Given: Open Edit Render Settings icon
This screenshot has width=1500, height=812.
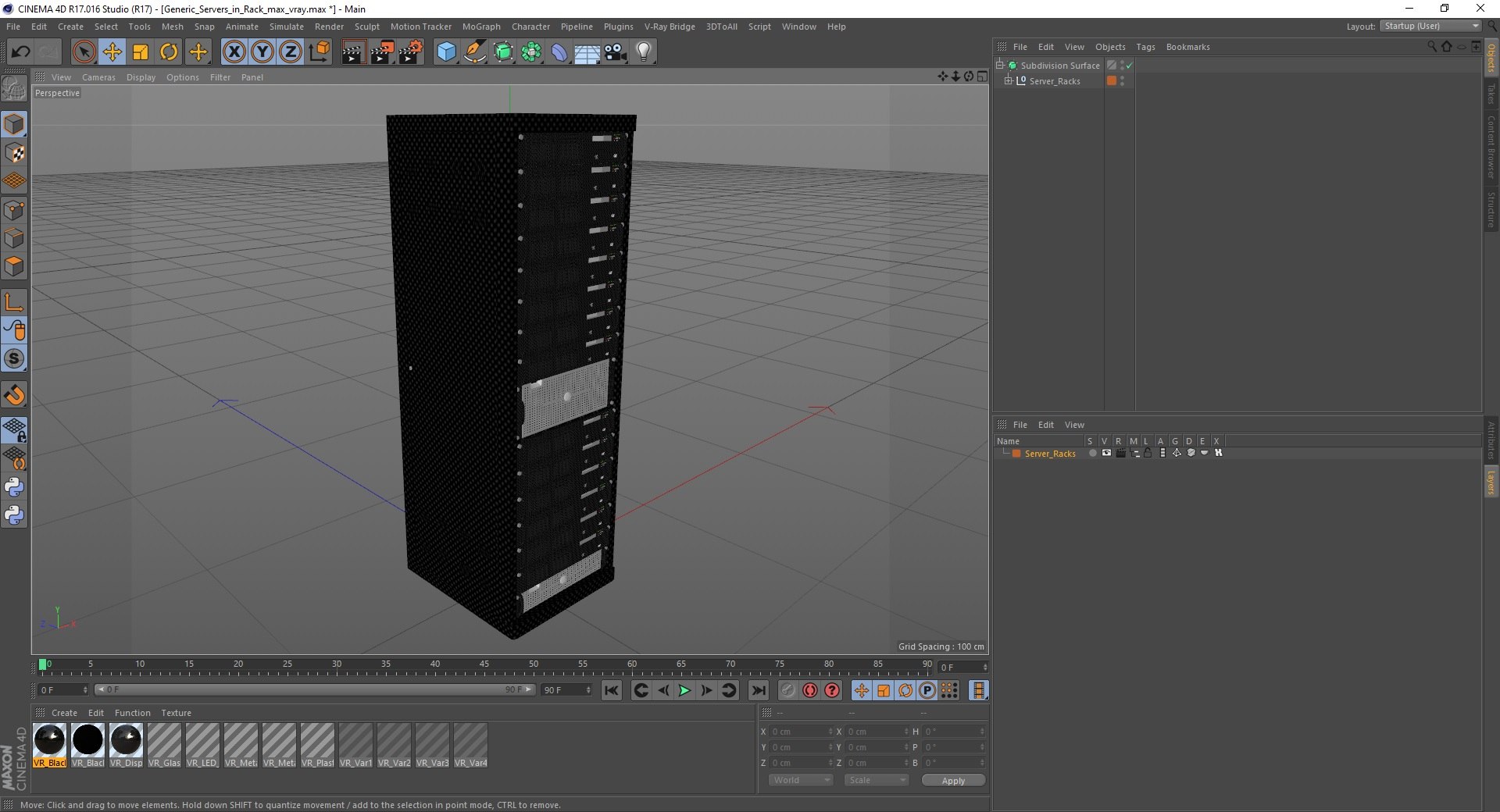Looking at the screenshot, I should pos(411,52).
